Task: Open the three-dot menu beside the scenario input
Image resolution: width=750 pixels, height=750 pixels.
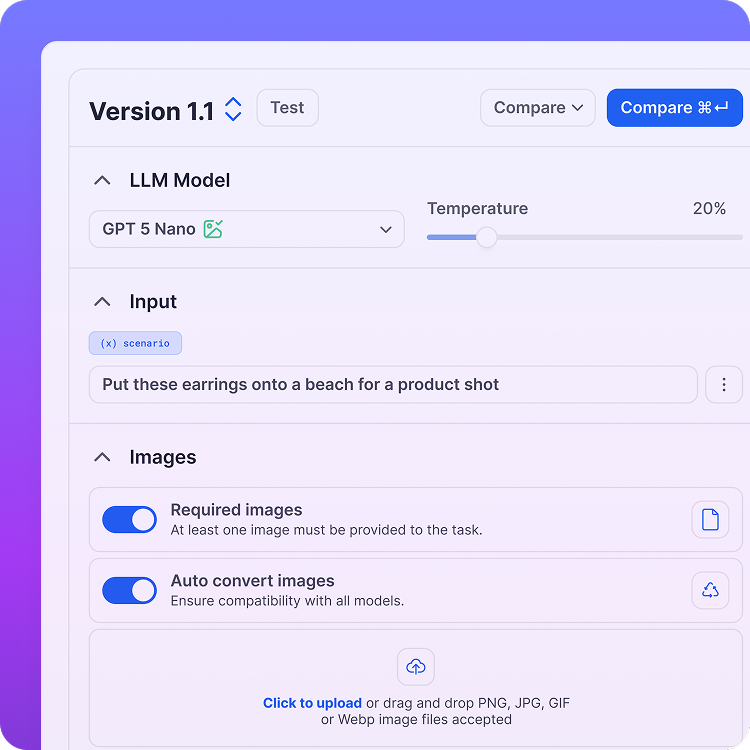Action: click(724, 385)
